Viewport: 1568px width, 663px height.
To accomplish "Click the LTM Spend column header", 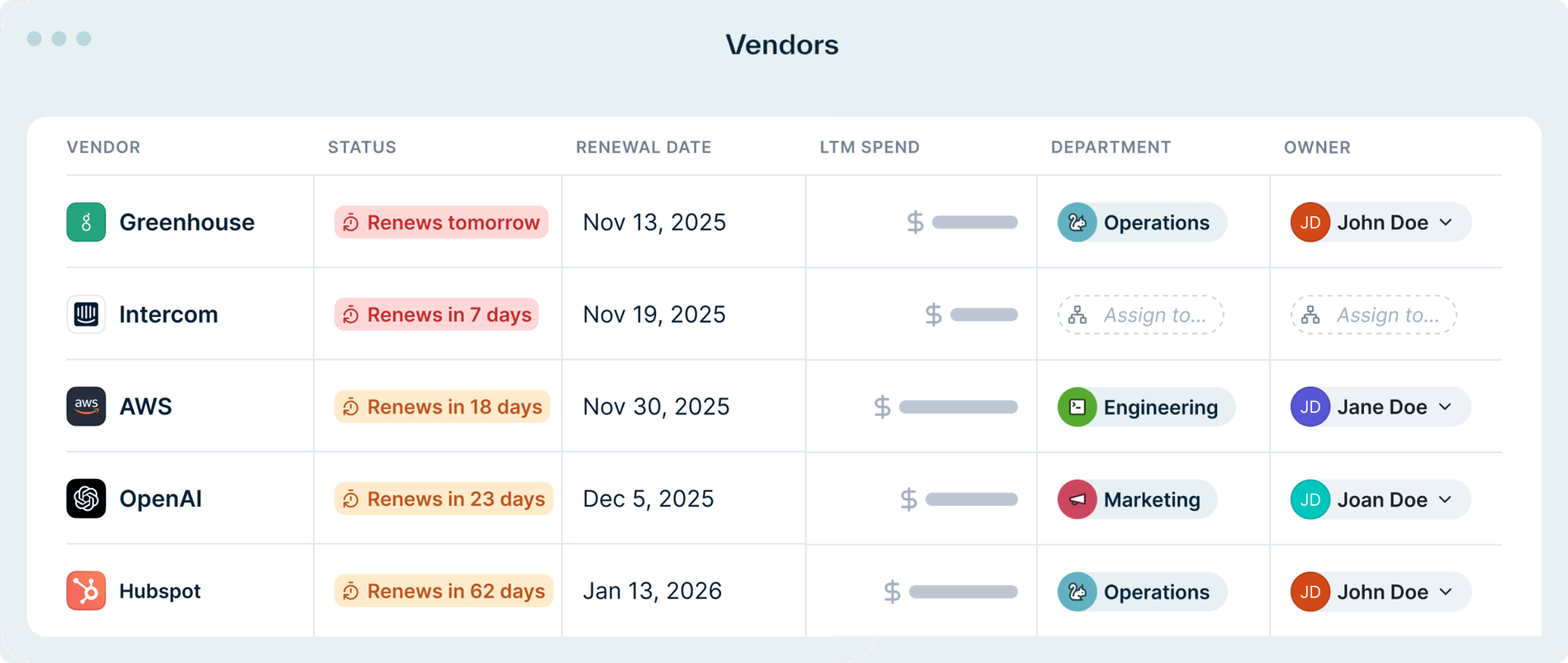I will pos(869,147).
